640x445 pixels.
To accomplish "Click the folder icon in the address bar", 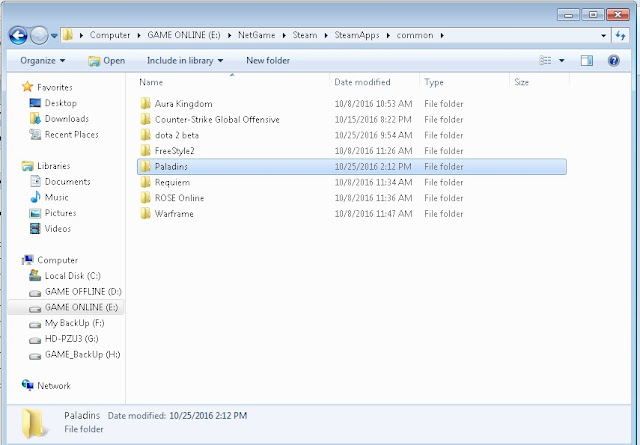I will (x=68, y=35).
